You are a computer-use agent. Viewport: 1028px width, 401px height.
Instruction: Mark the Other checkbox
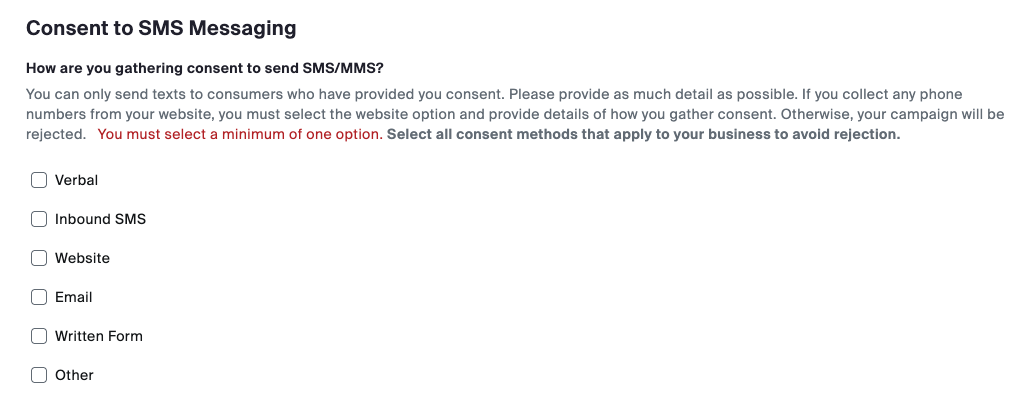(x=39, y=375)
